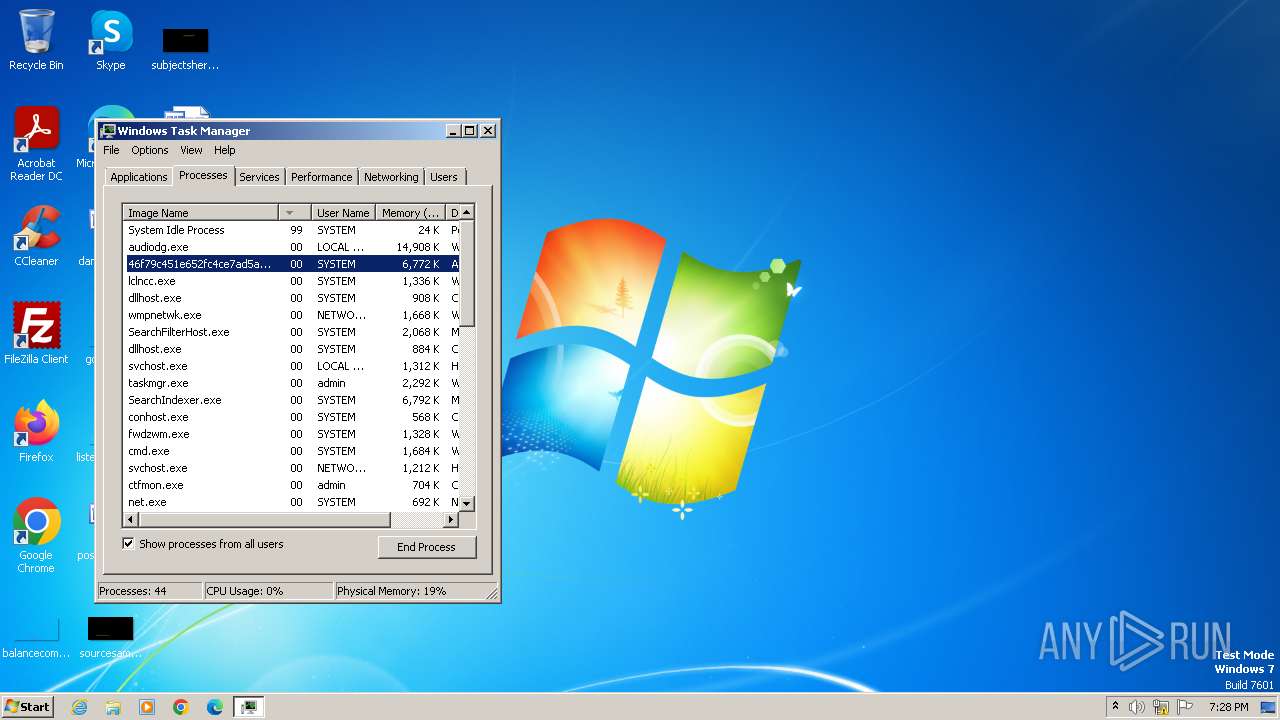Click the Task Manager taskbar button

pyautogui.click(x=249, y=707)
